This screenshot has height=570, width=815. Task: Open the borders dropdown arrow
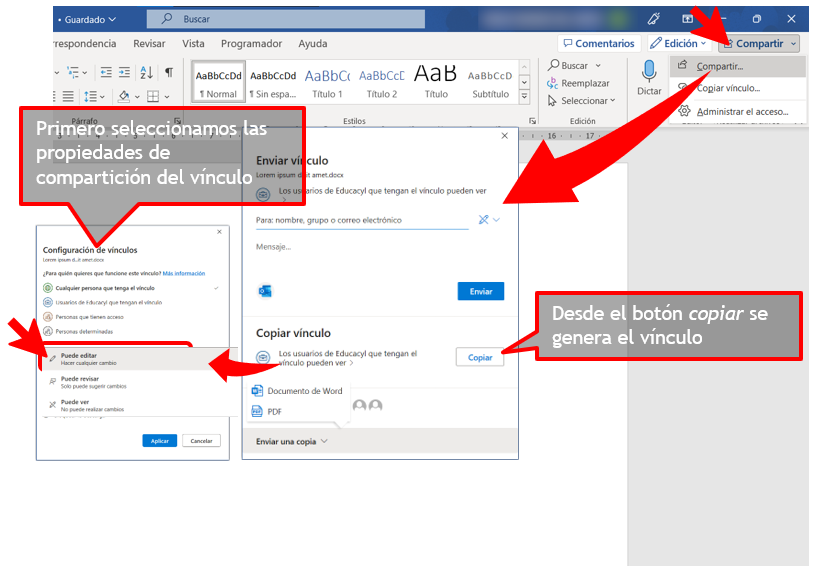(x=167, y=97)
